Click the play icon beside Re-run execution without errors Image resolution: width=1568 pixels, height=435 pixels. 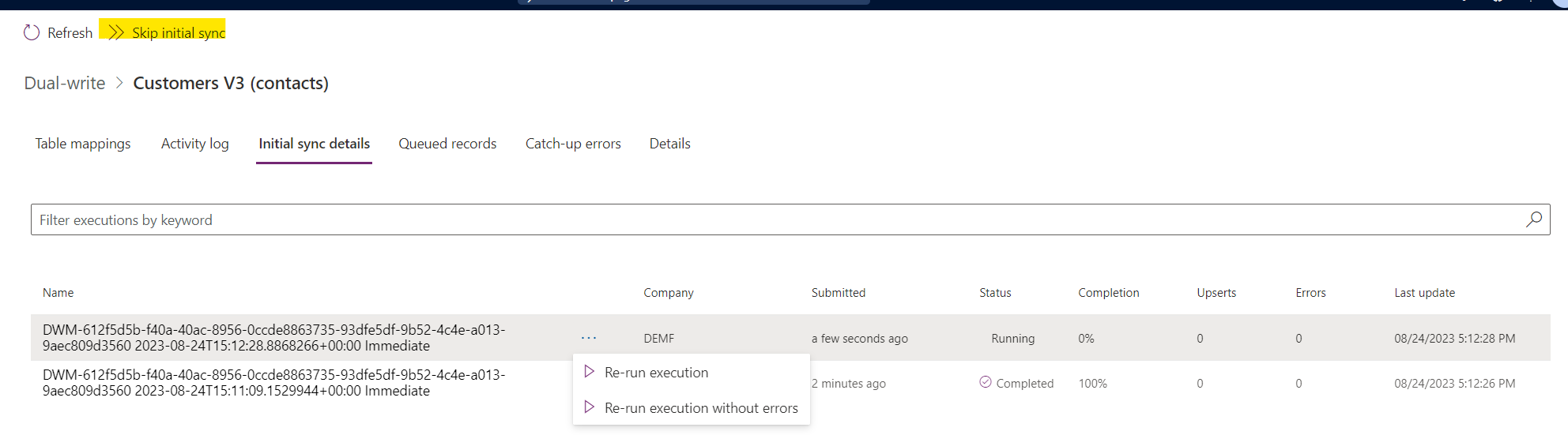(x=589, y=407)
